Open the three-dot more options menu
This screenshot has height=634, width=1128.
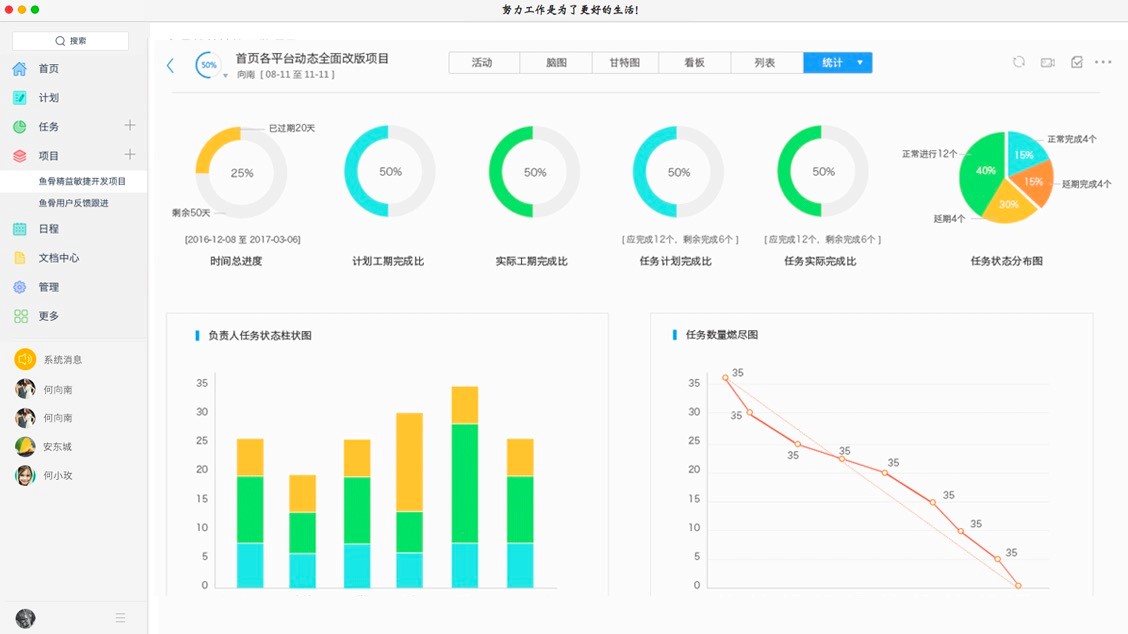click(x=1103, y=63)
